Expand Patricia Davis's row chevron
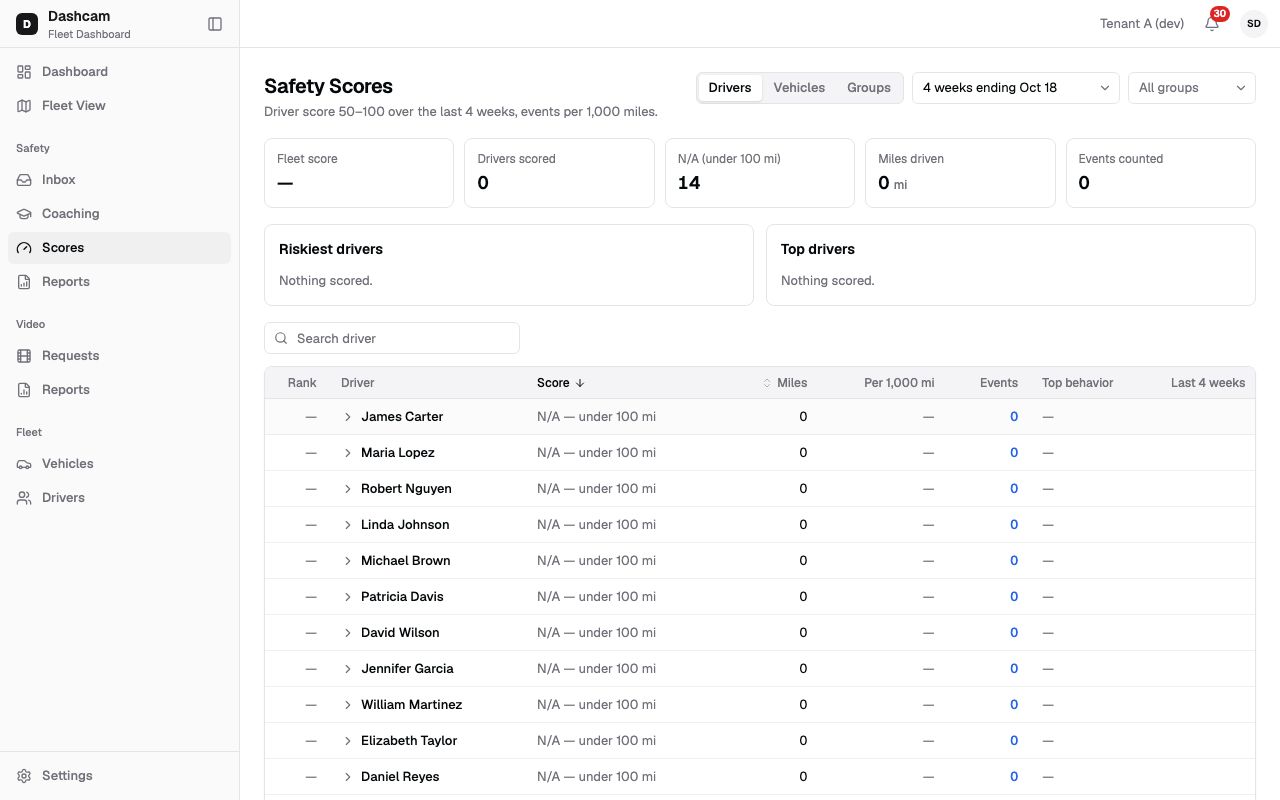 click(348, 597)
